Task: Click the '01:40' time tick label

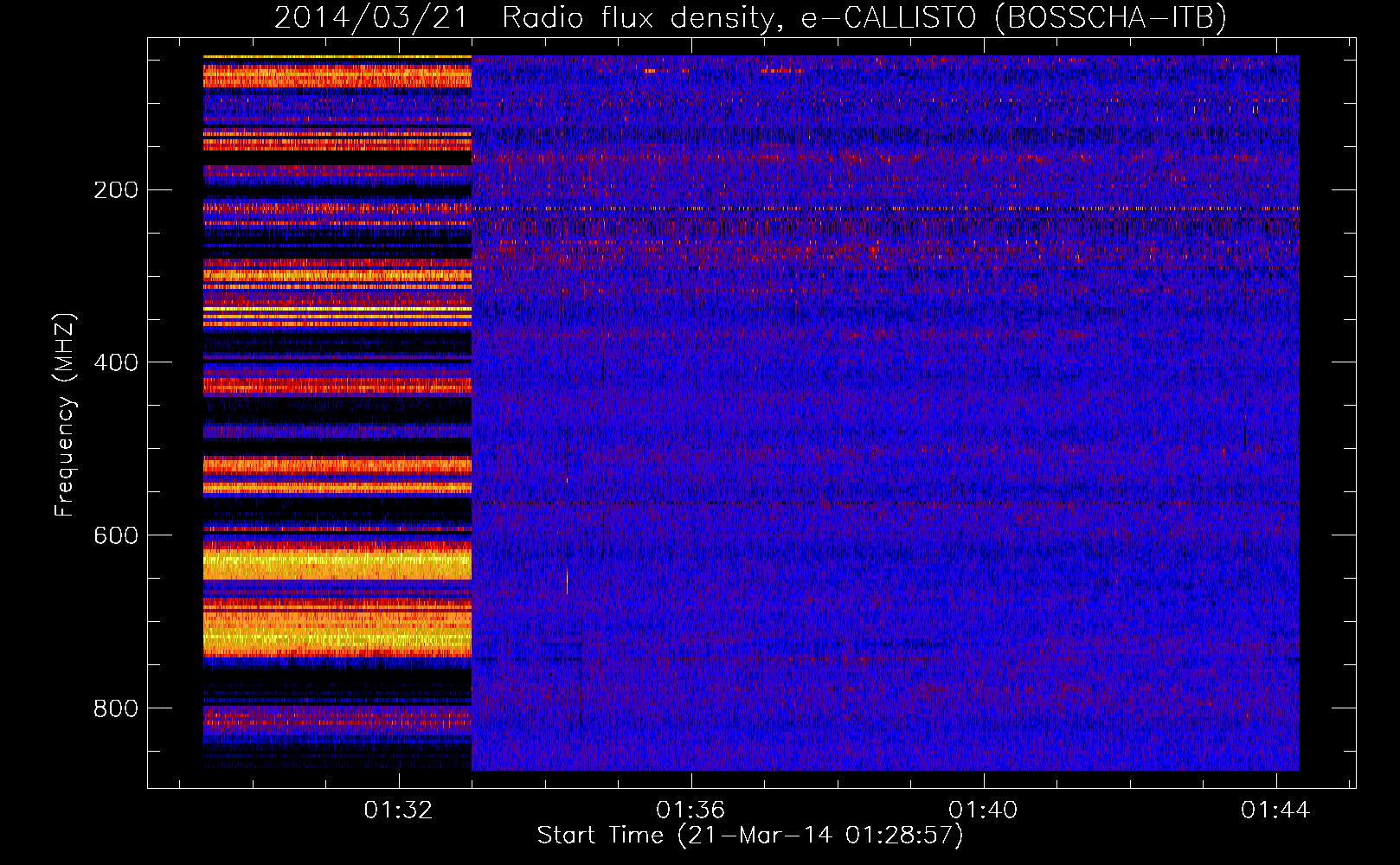Action: coord(983,811)
